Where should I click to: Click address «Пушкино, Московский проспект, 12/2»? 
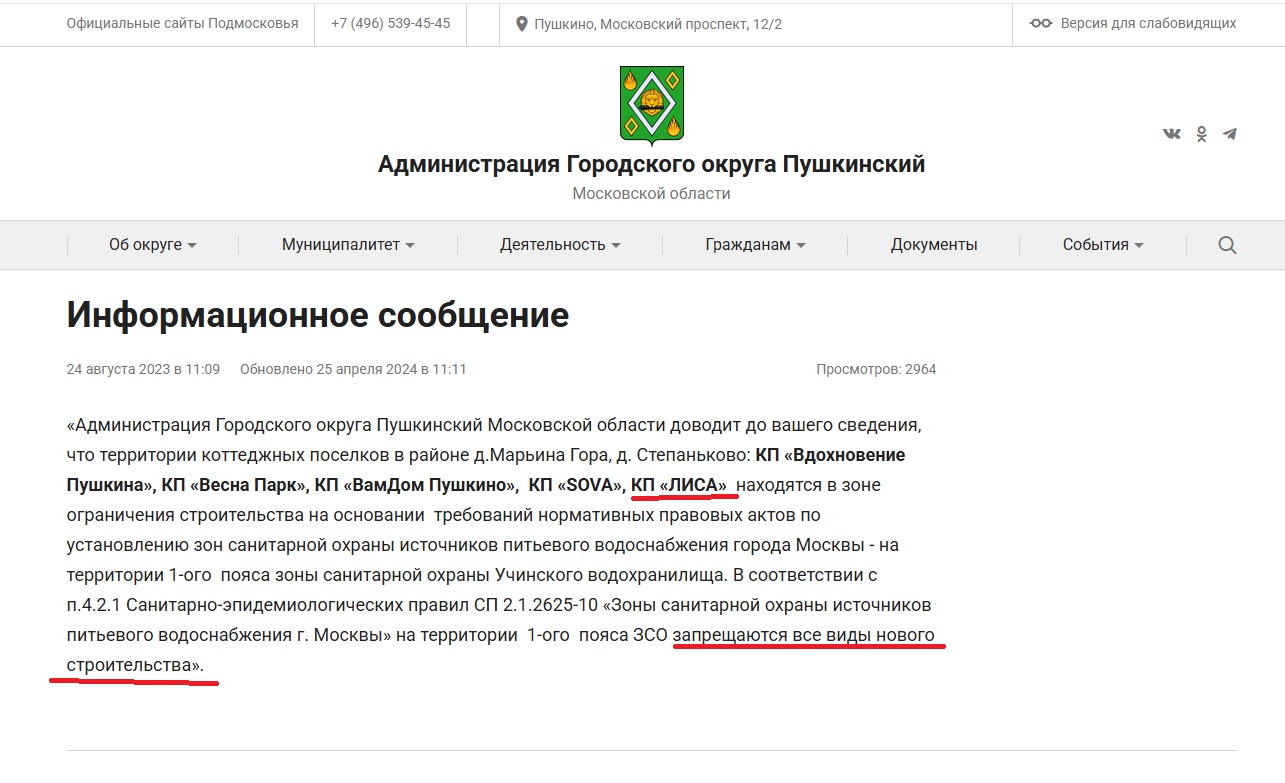pos(658,24)
